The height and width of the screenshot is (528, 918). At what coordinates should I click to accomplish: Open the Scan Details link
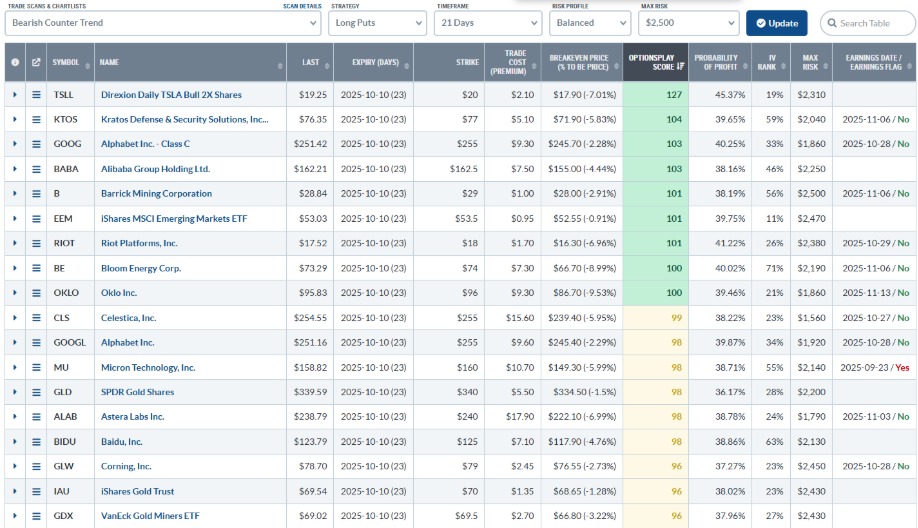pyautogui.click(x=302, y=6)
